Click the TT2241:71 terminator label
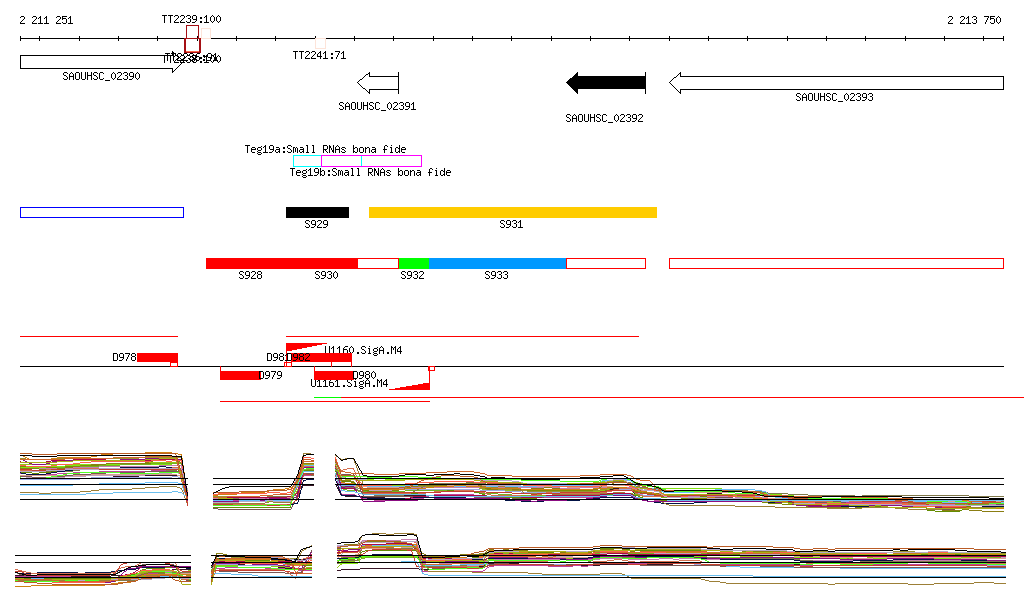Viewport: 1024px width, 611px height. pos(319,55)
